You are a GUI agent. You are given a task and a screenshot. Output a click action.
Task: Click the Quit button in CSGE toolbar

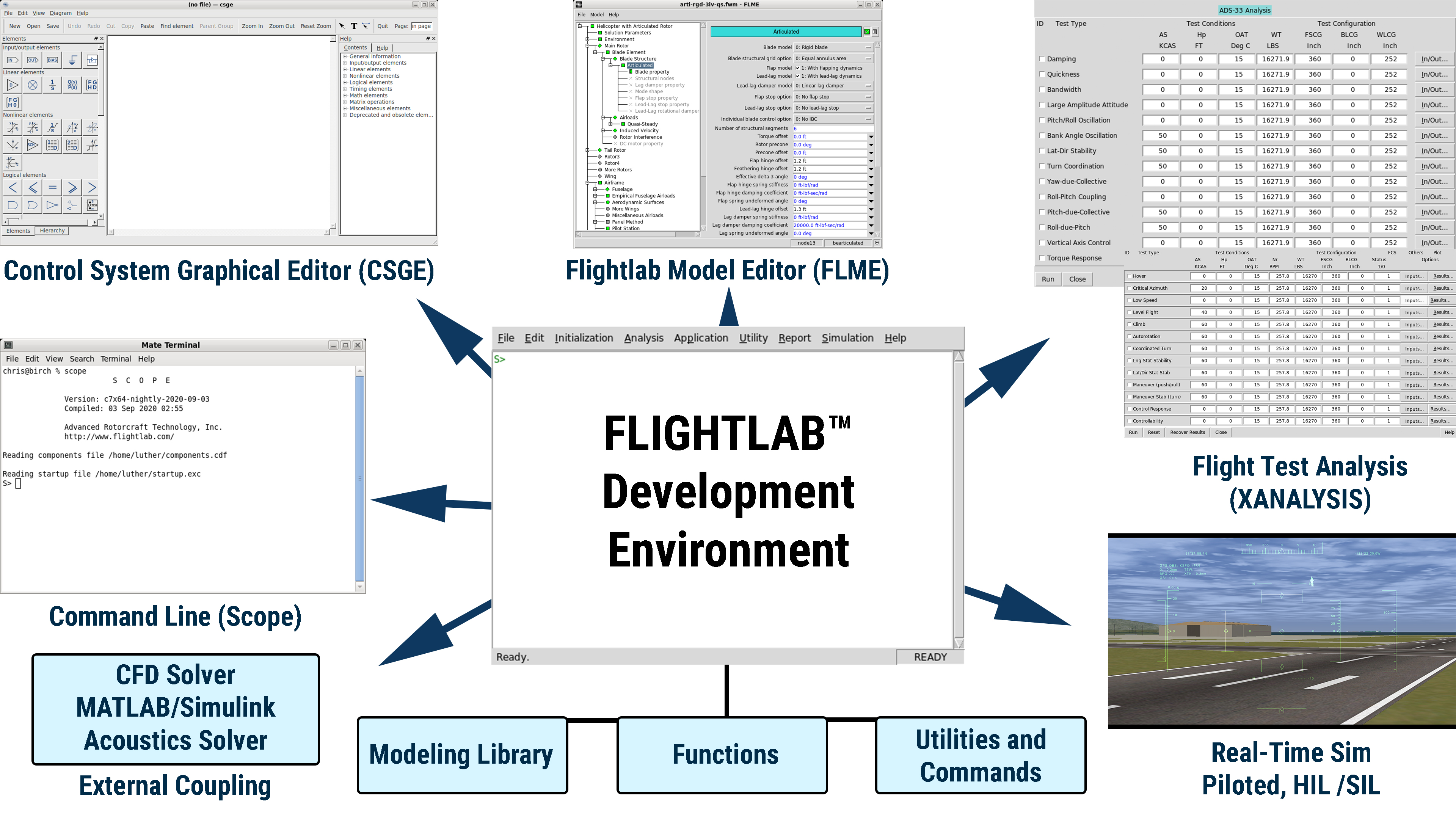click(383, 26)
